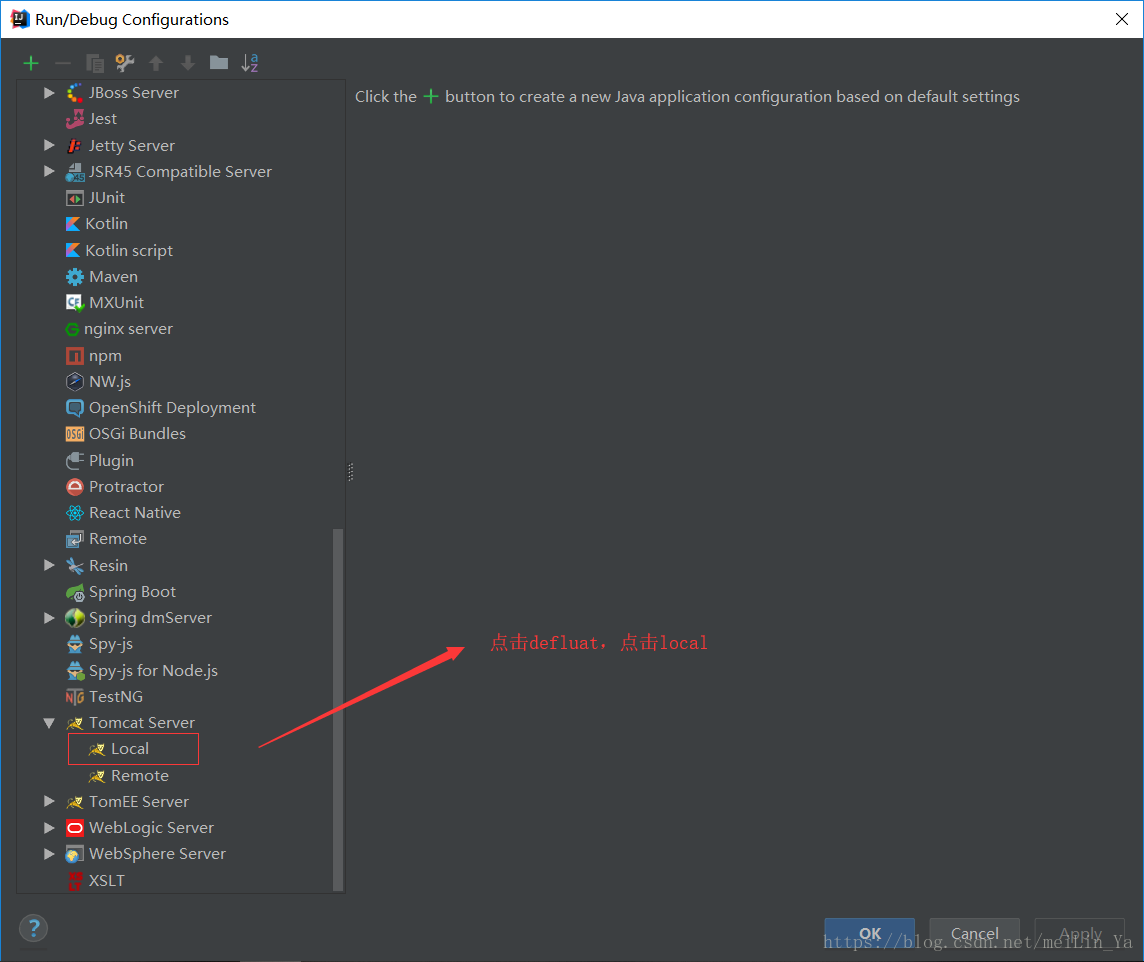This screenshot has height=962, width=1144.
Task: Click the Apply button
Action: pos(1080,934)
